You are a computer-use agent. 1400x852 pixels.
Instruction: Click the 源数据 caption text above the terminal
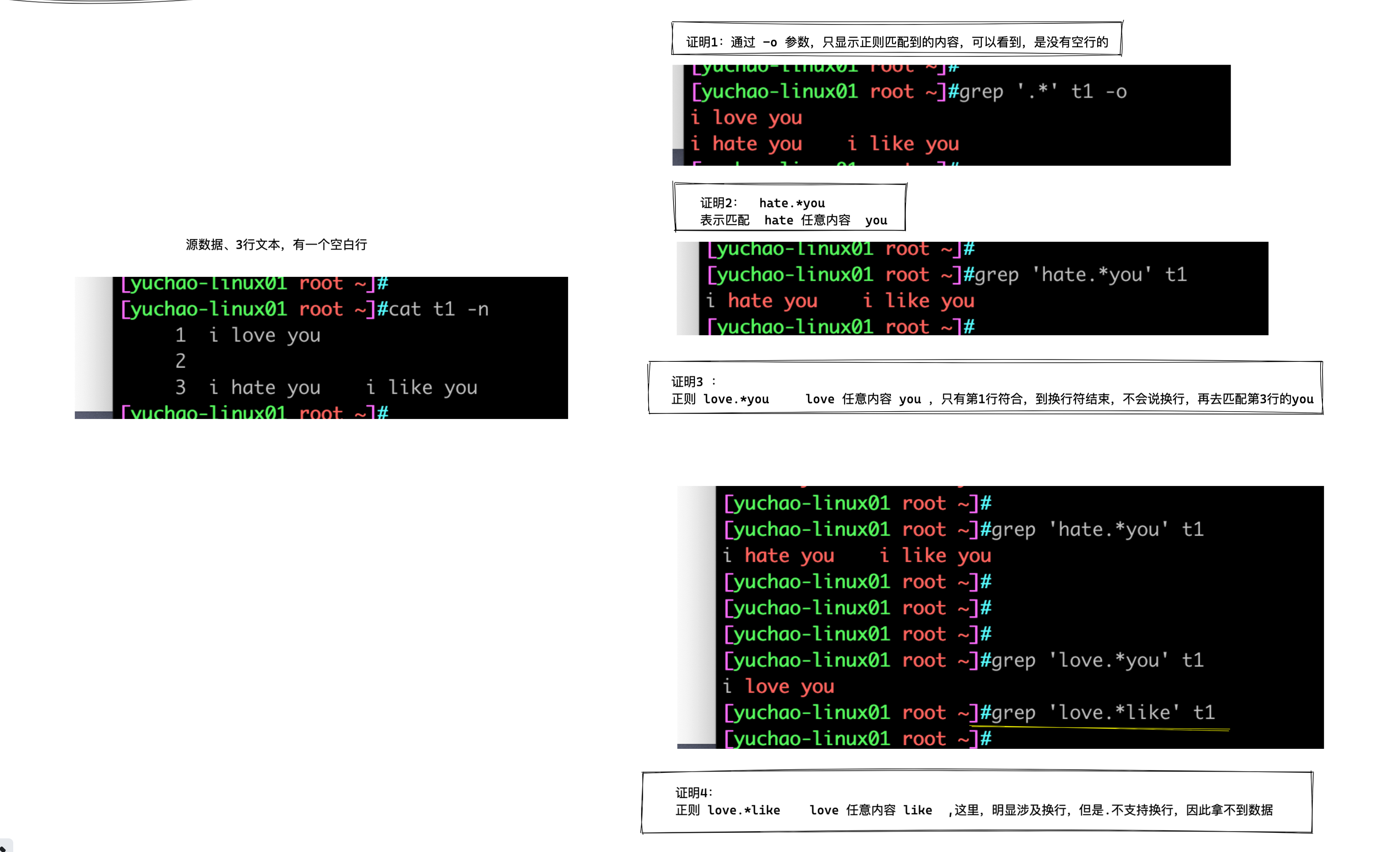[276, 245]
